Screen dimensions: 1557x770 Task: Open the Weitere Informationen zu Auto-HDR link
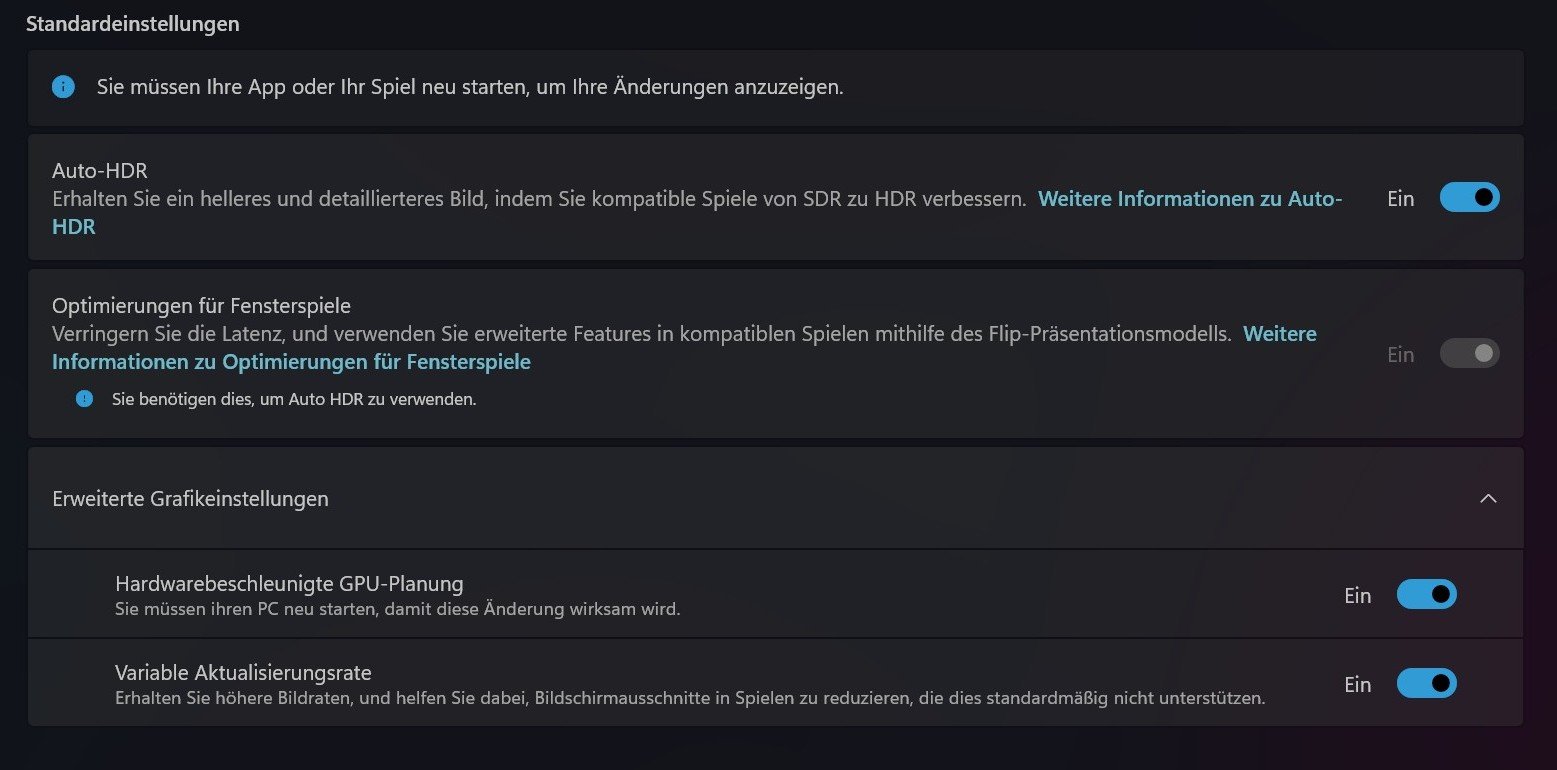pyautogui.click(x=1188, y=199)
